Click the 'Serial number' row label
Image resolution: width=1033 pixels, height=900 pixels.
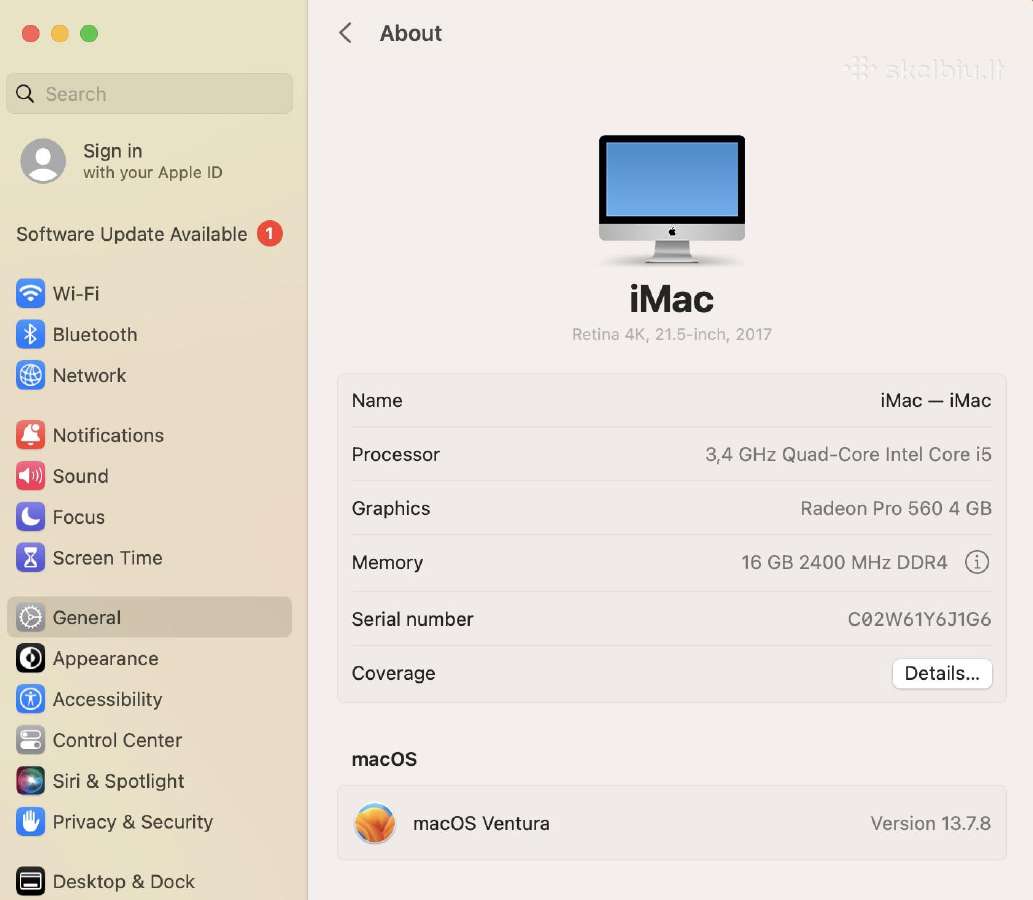coord(412,619)
